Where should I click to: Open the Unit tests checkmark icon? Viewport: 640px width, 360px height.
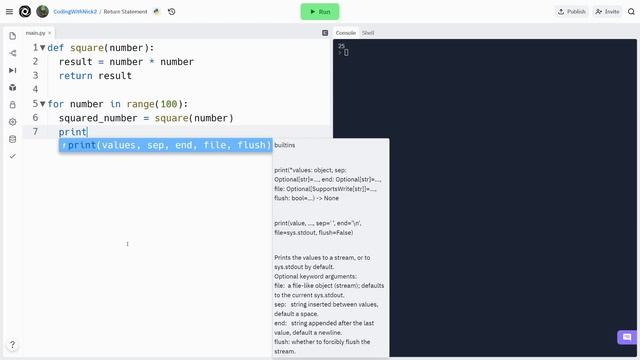[13, 156]
